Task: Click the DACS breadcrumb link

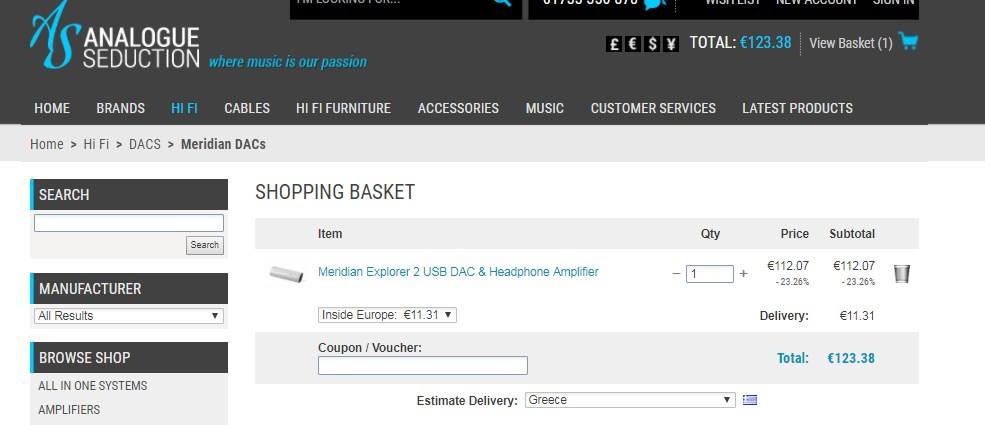Action: tap(144, 144)
